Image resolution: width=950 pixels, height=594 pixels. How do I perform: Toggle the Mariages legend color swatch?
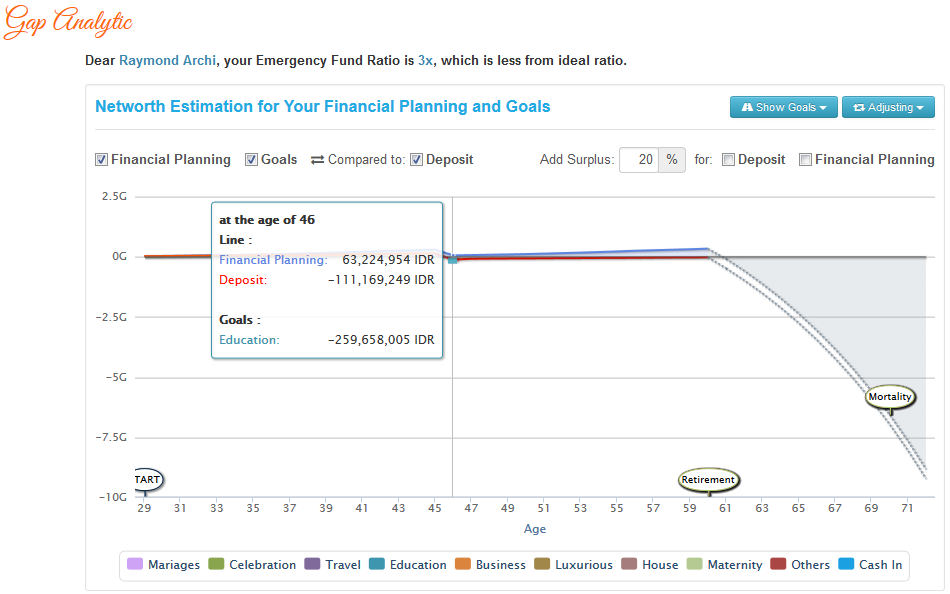135,565
